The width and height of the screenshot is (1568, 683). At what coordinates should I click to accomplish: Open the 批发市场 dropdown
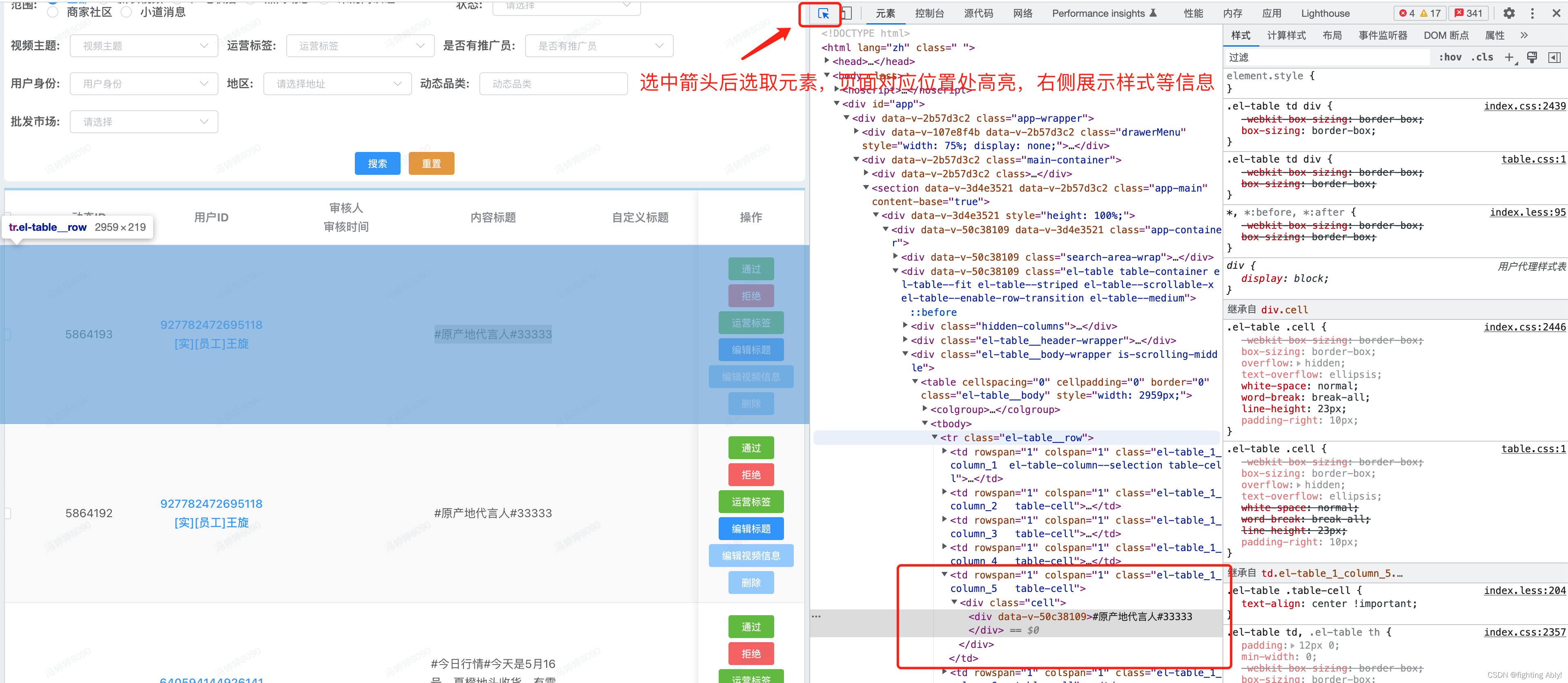144,122
